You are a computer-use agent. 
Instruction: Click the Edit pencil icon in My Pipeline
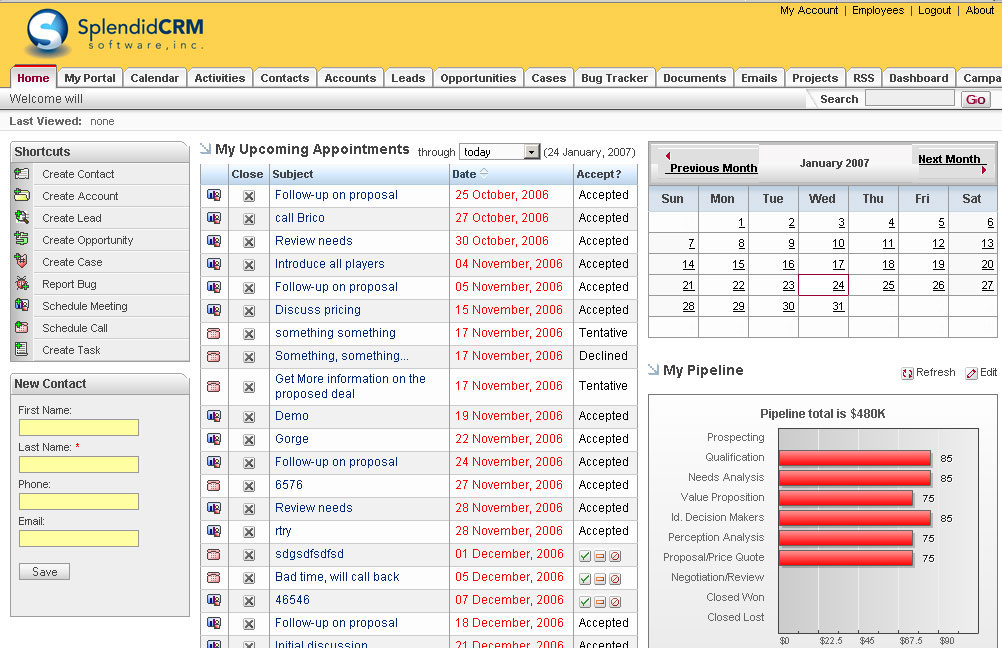click(971, 373)
